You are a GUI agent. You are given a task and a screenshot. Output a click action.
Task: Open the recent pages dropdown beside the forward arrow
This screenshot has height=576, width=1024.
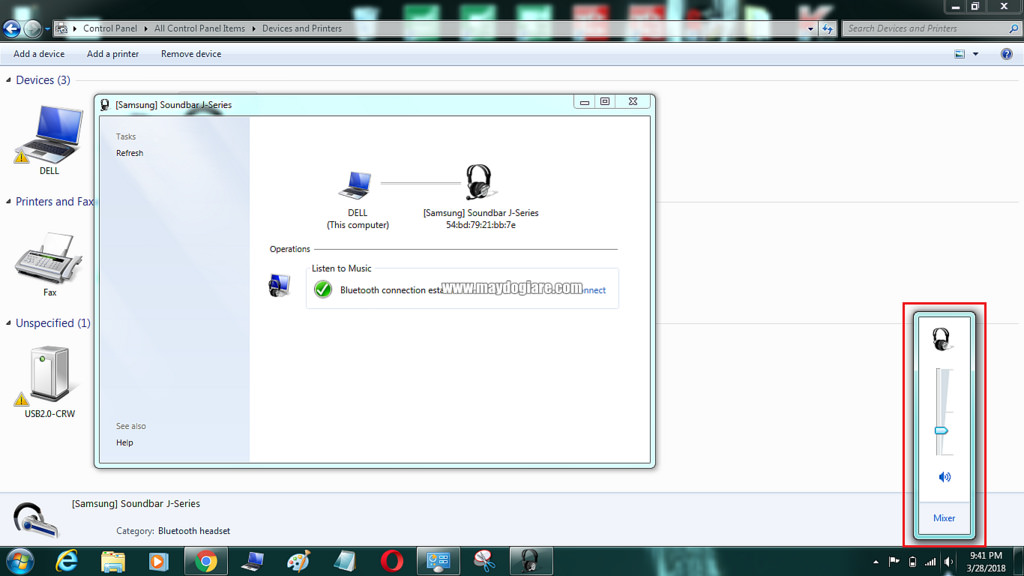pos(47,29)
